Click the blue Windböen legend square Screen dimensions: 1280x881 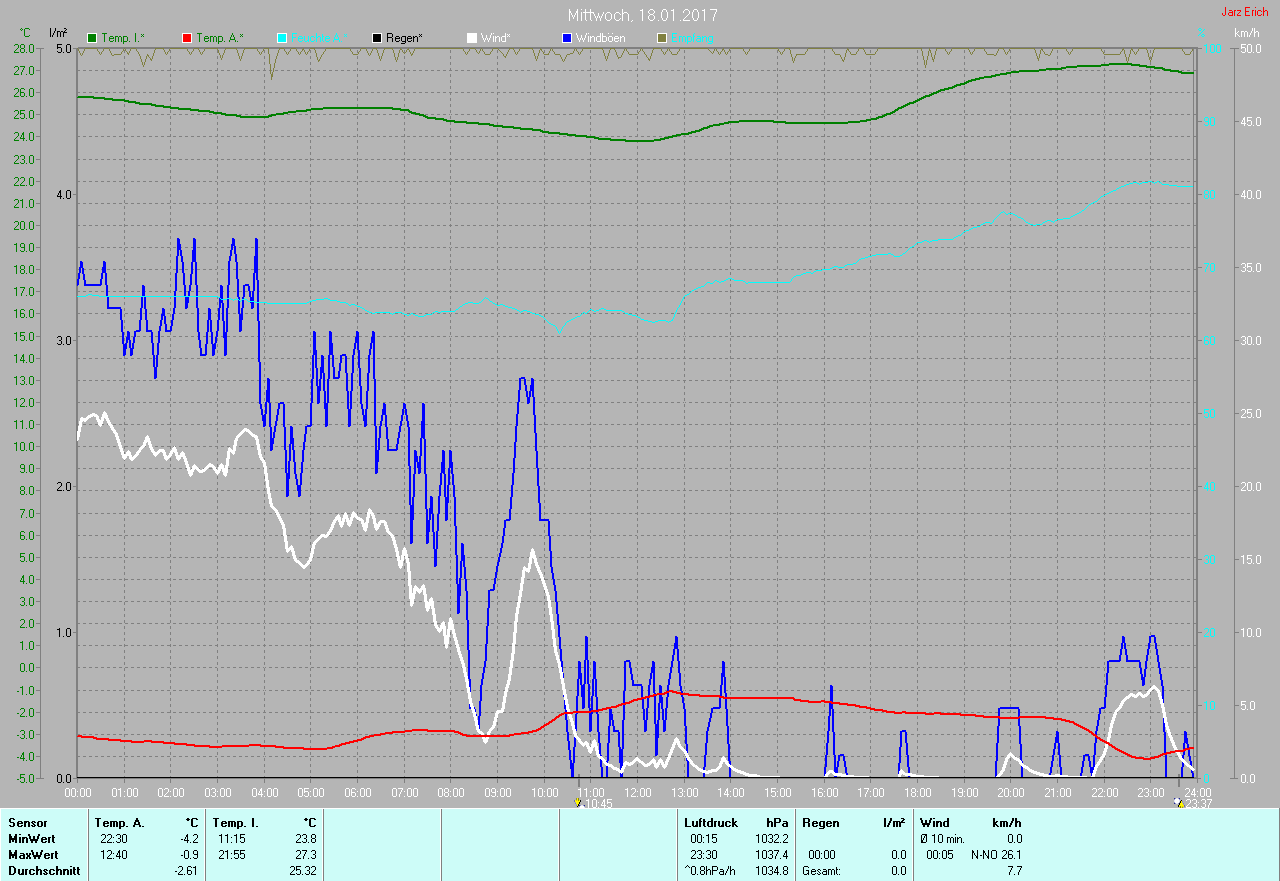pos(566,38)
